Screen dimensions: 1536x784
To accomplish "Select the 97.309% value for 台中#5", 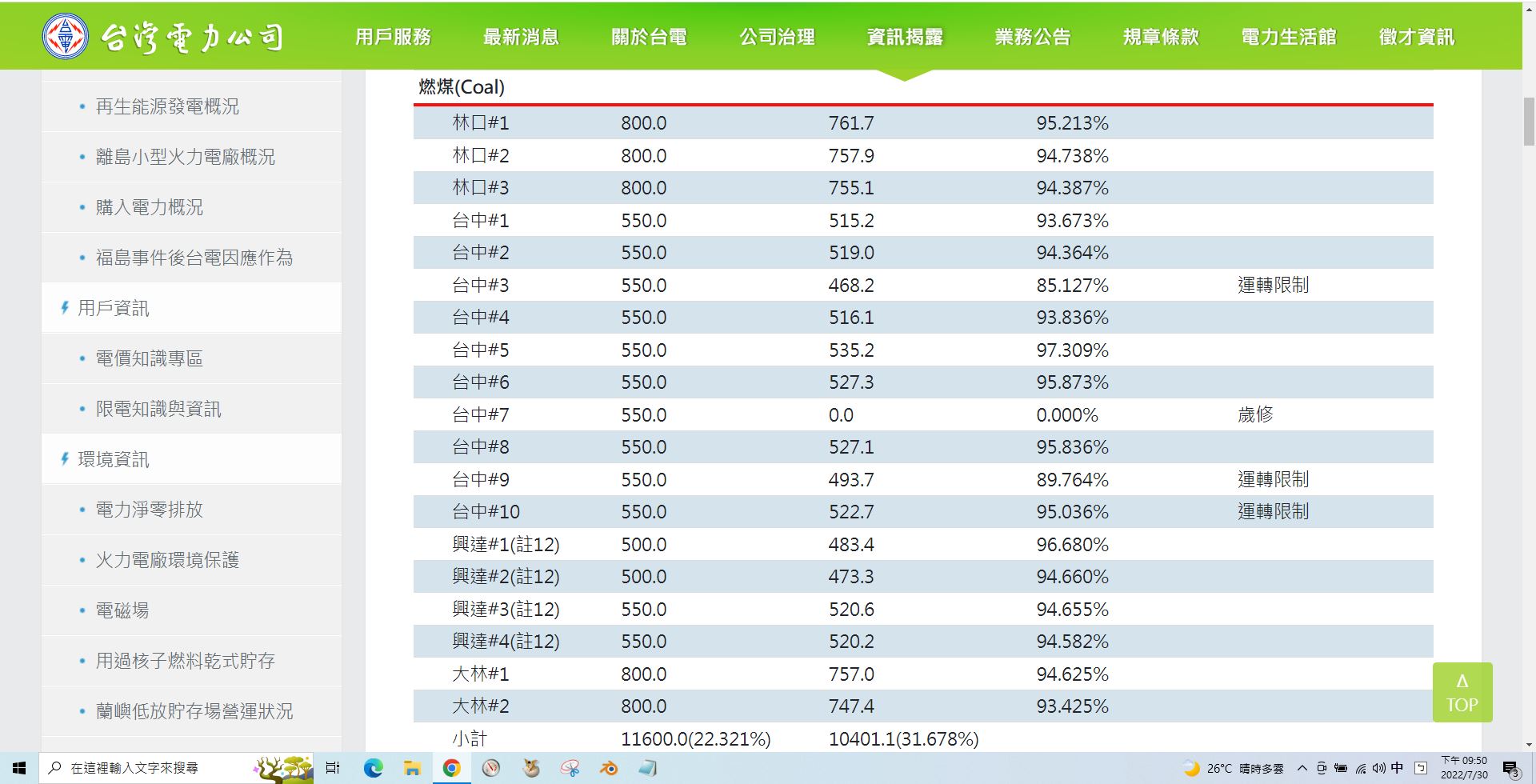I will click(1073, 350).
